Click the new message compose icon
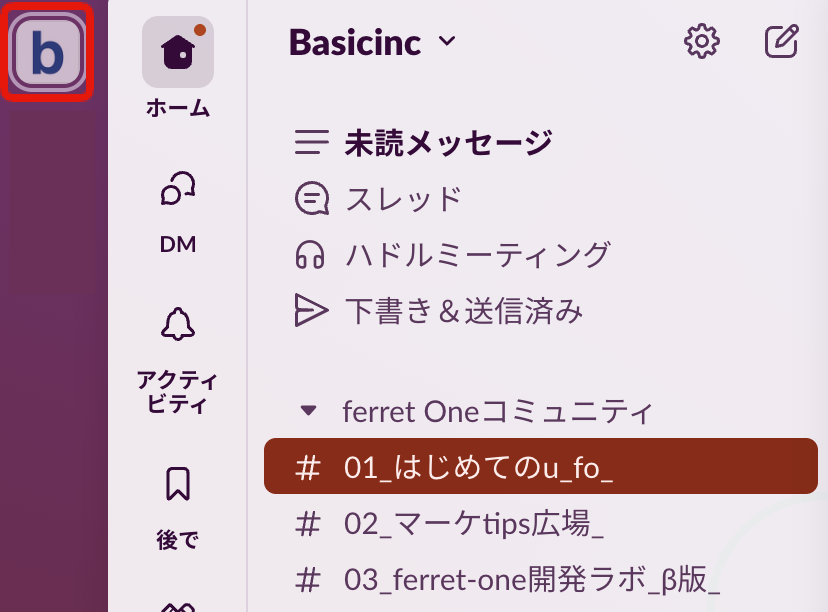The height and width of the screenshot is (612, 828). [x=782, y=42]
